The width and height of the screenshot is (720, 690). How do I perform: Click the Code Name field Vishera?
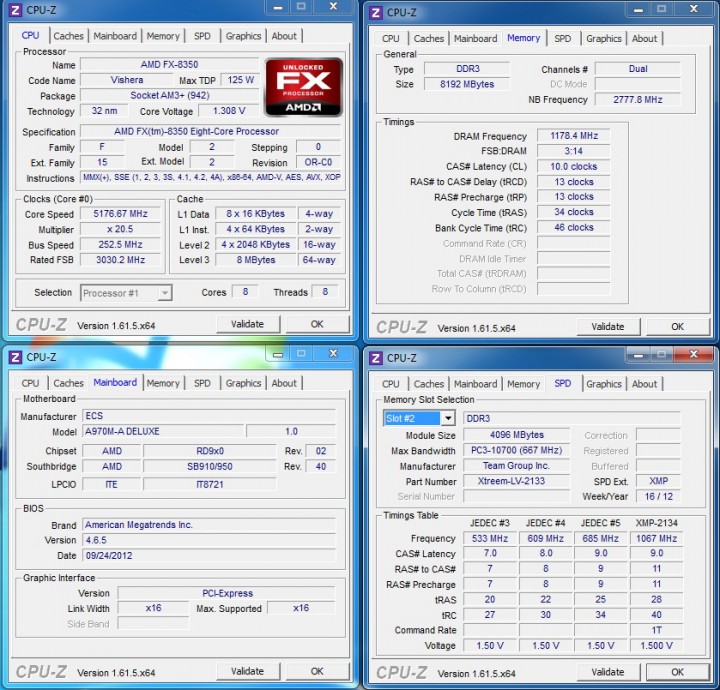point(127,80)
